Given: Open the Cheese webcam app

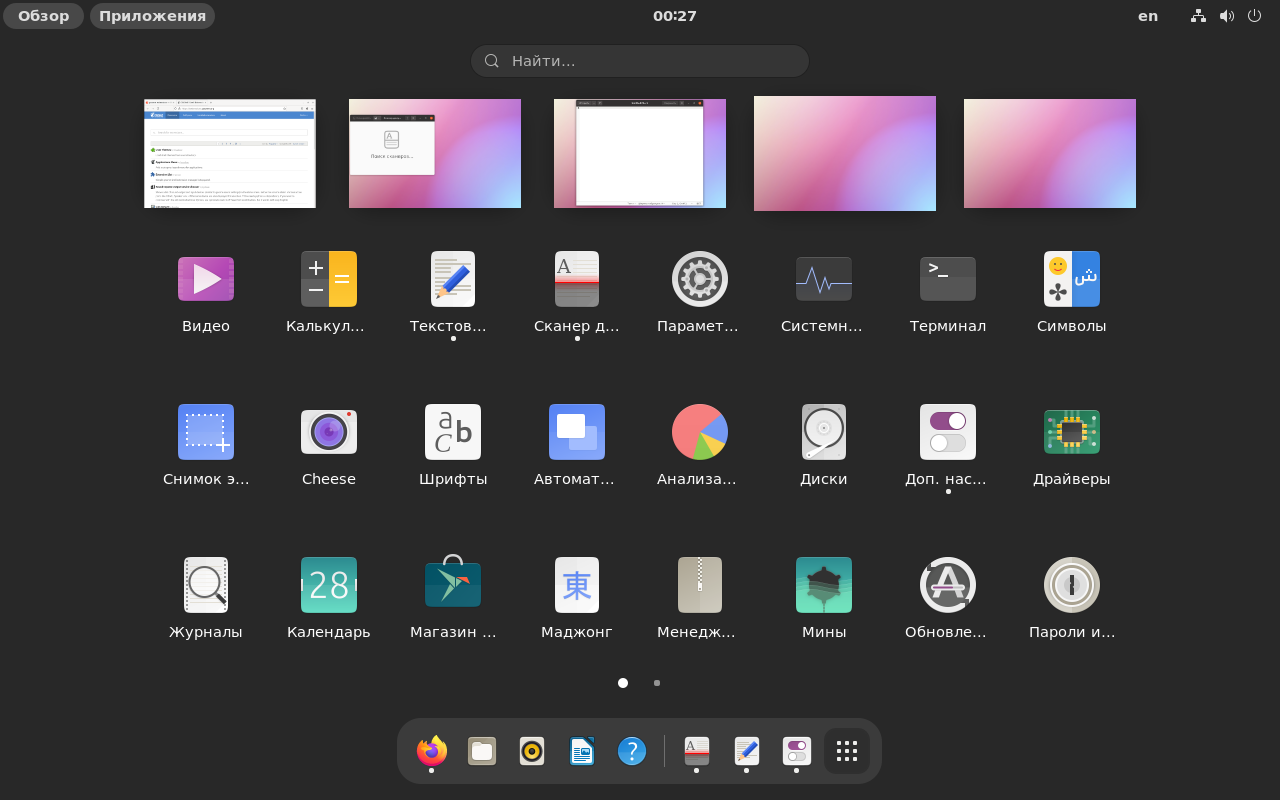Looking at the screenshot, I should 329,432.
